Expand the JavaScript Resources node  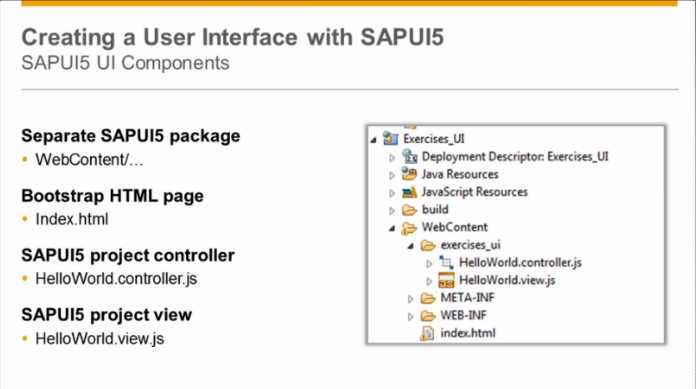click(x=392, y=193)
